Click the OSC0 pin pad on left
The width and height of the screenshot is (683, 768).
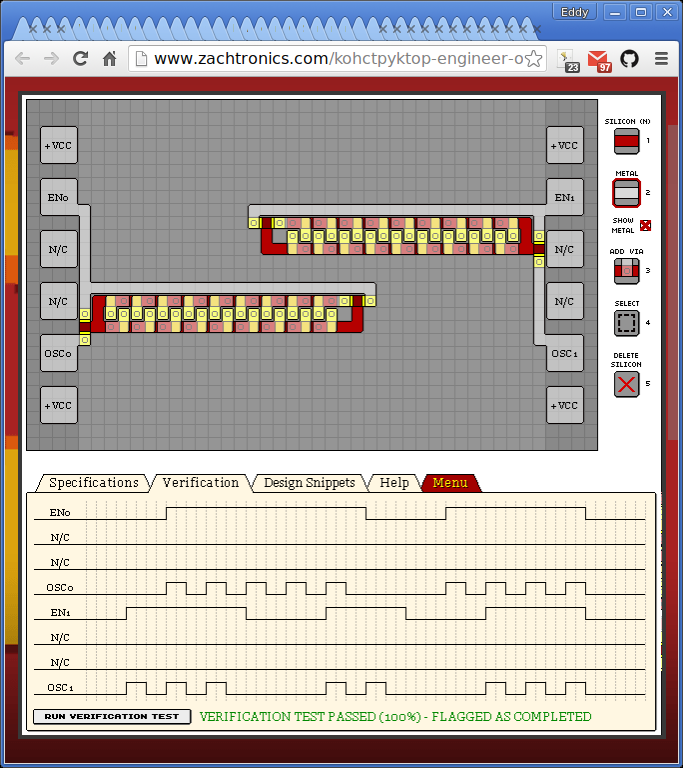point(59,353)
